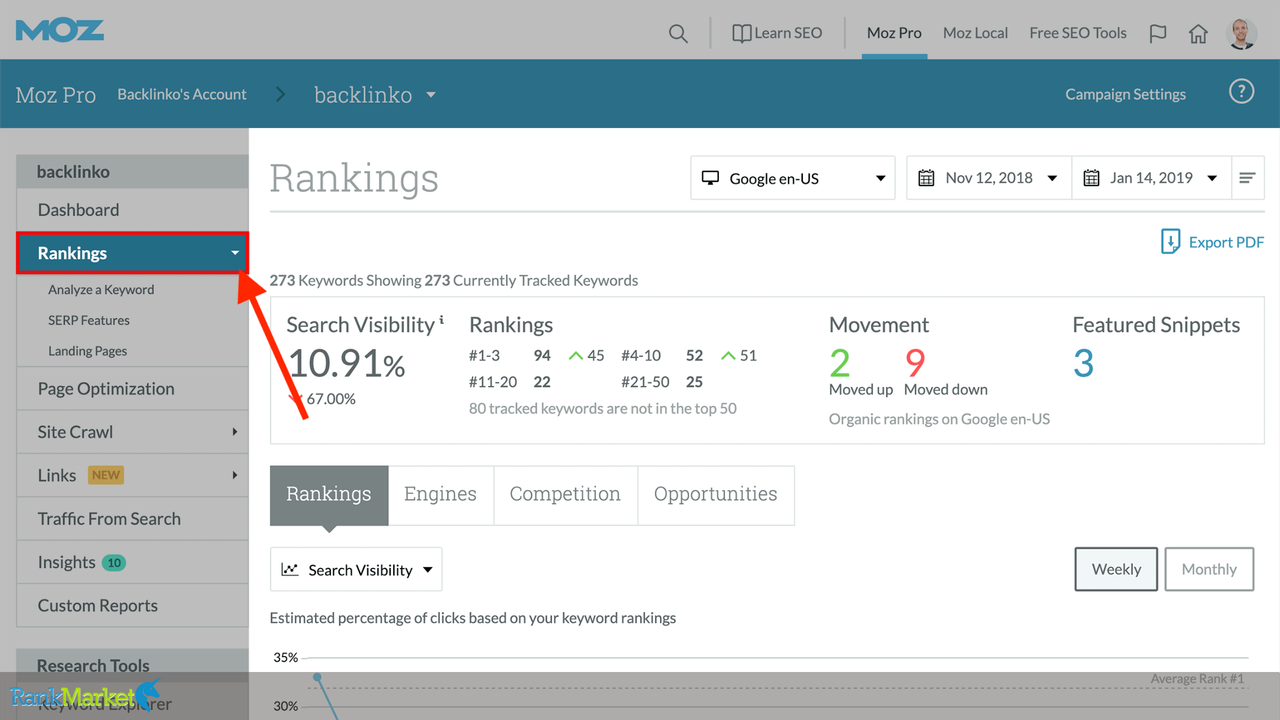Open the backlinko campaign dropdown
This screenshot has width=1280, height=720.
431,95
